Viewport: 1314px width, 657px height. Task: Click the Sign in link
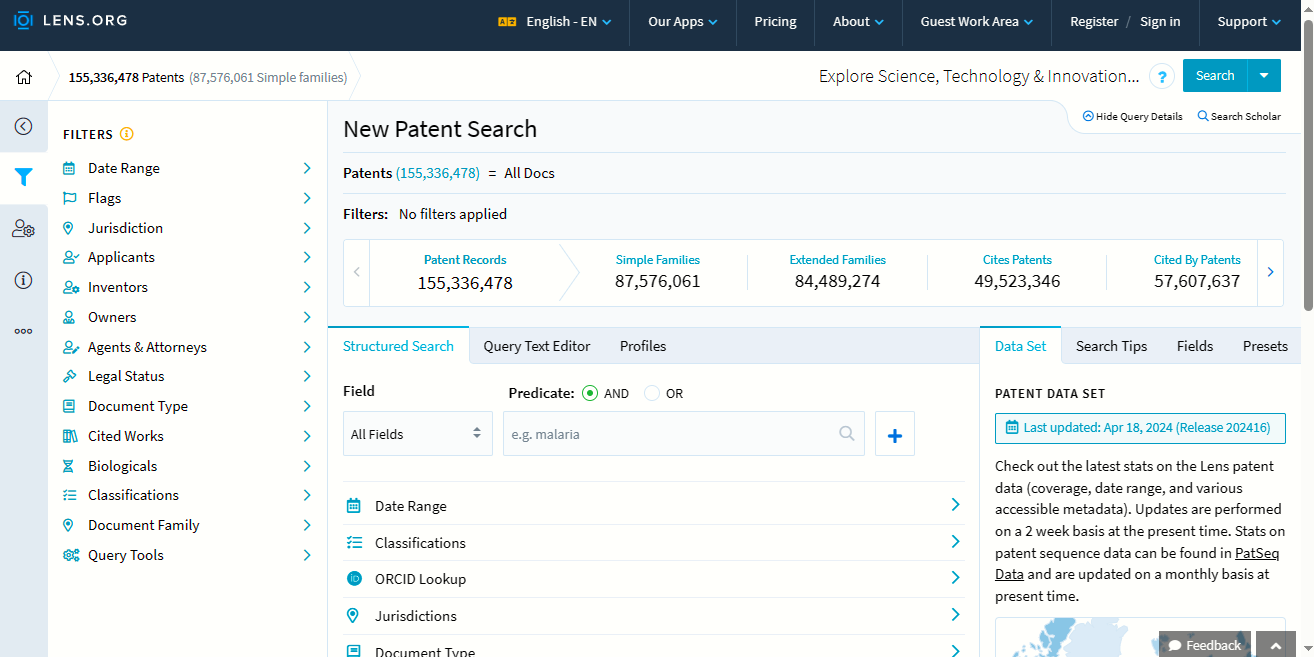[1160, 22]
